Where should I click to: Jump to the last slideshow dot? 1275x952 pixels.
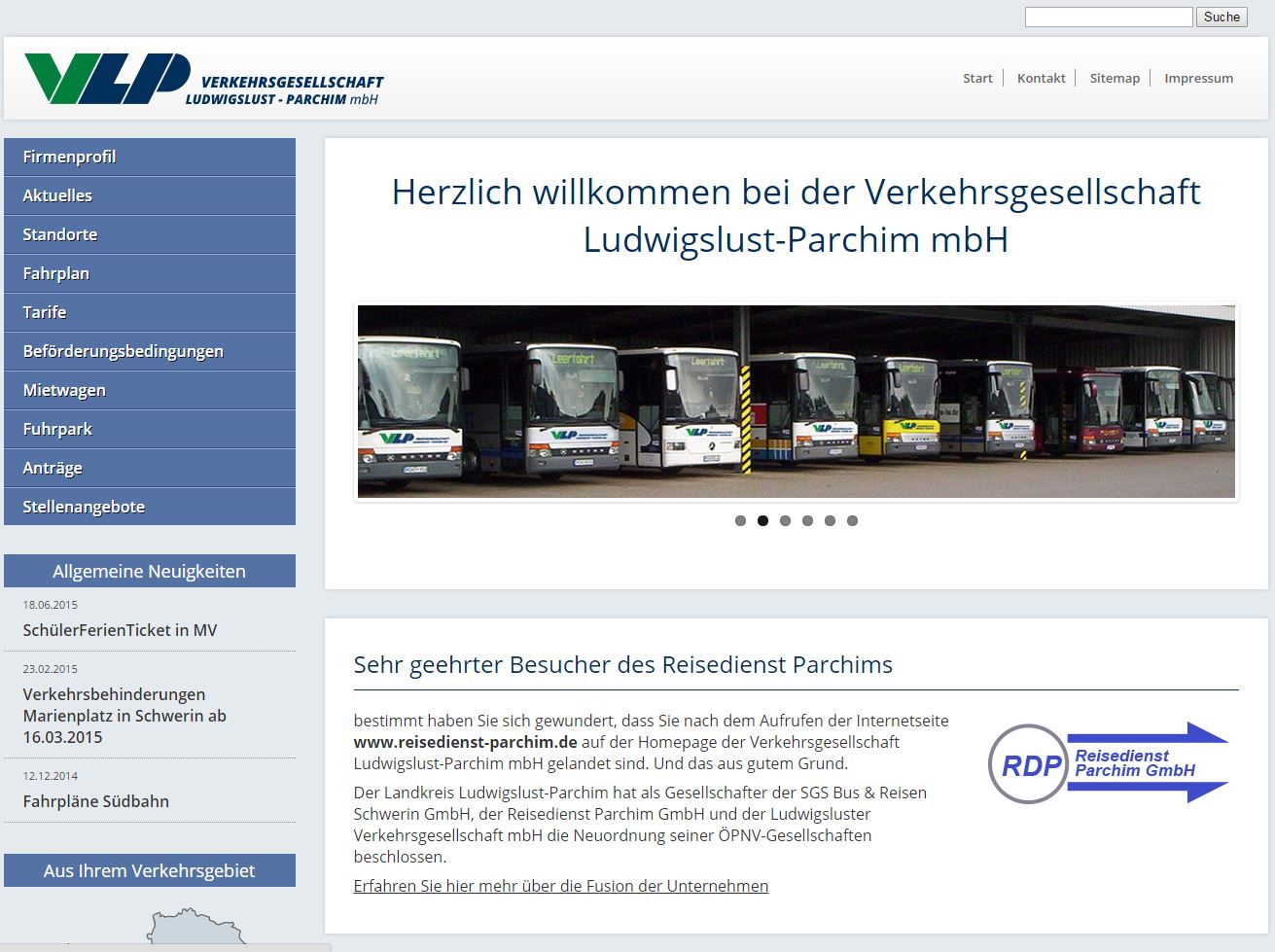pyautogui.click(x=852, y=521)
